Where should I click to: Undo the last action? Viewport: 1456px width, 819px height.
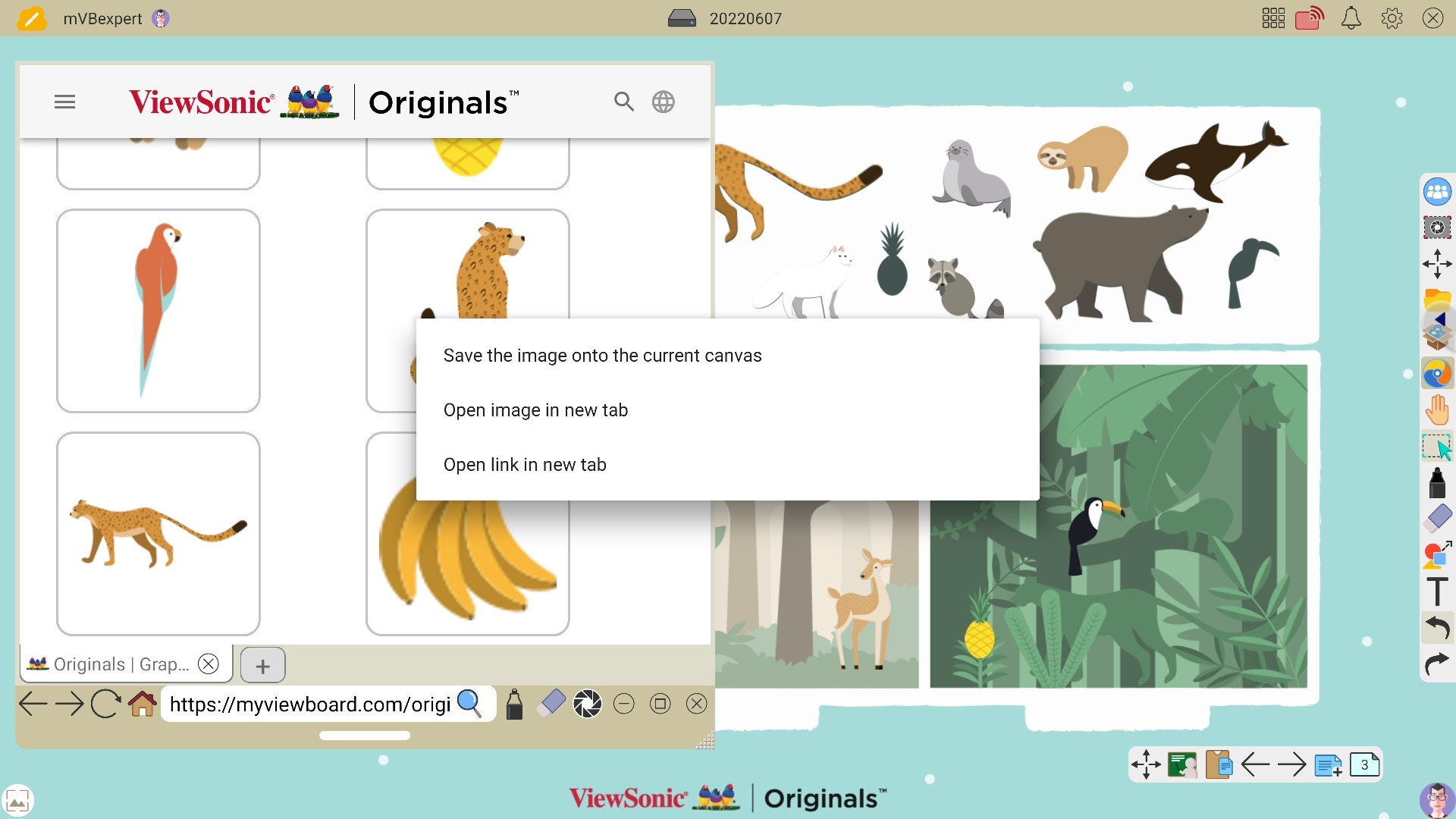1437,628
